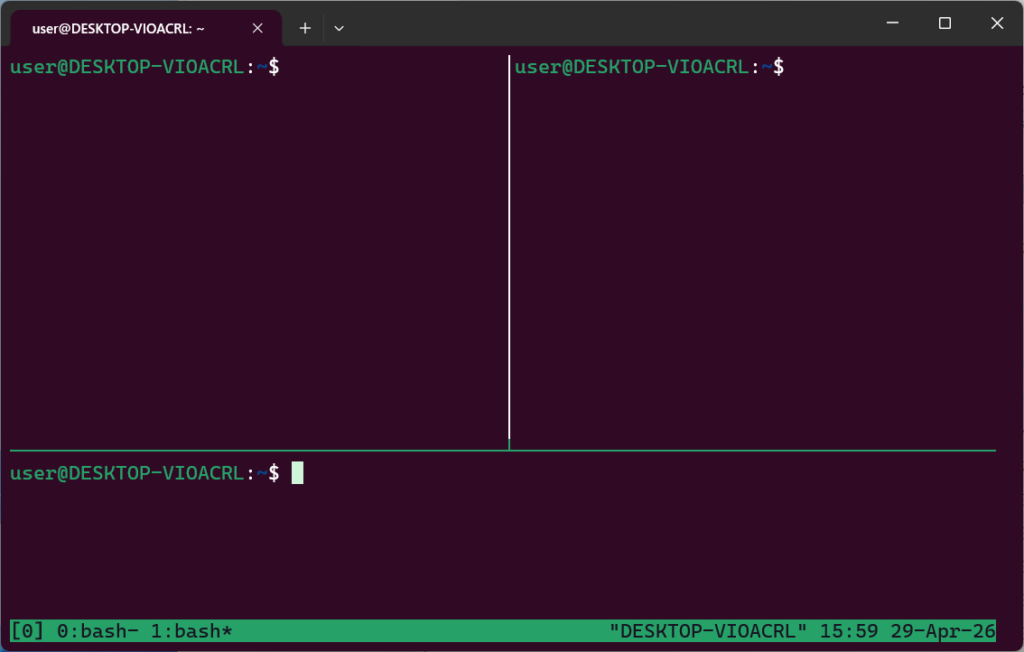The width and height of the screenshot is (1024, 652).
Task: Select the user@DESKTOP-VIOACRL terminal tab
Action: coord(120,28)
